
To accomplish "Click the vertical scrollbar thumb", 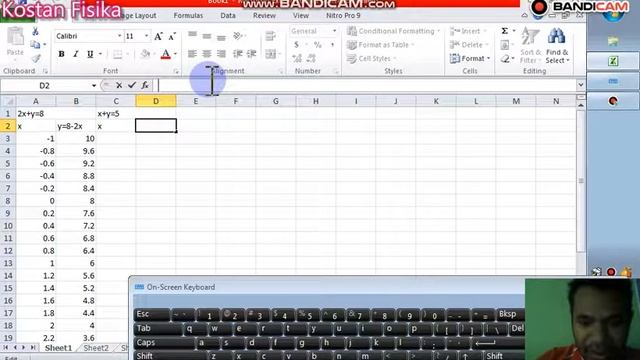I will [x=581, y=181].
